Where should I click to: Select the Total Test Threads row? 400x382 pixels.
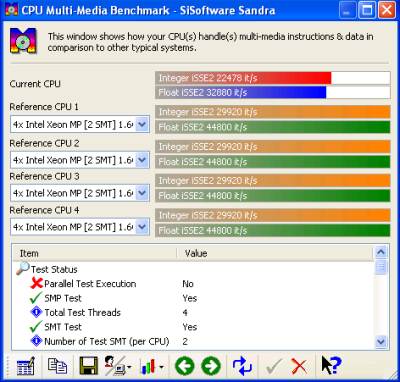(x=193, y=312)
